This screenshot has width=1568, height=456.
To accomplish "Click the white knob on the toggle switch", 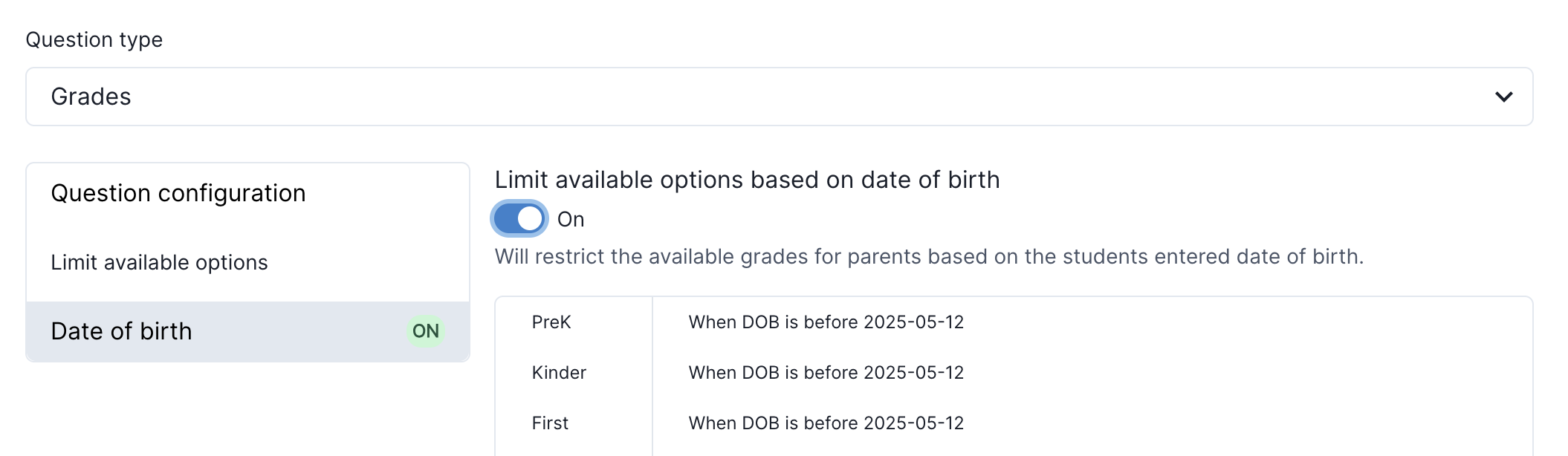I will (530, 218).
